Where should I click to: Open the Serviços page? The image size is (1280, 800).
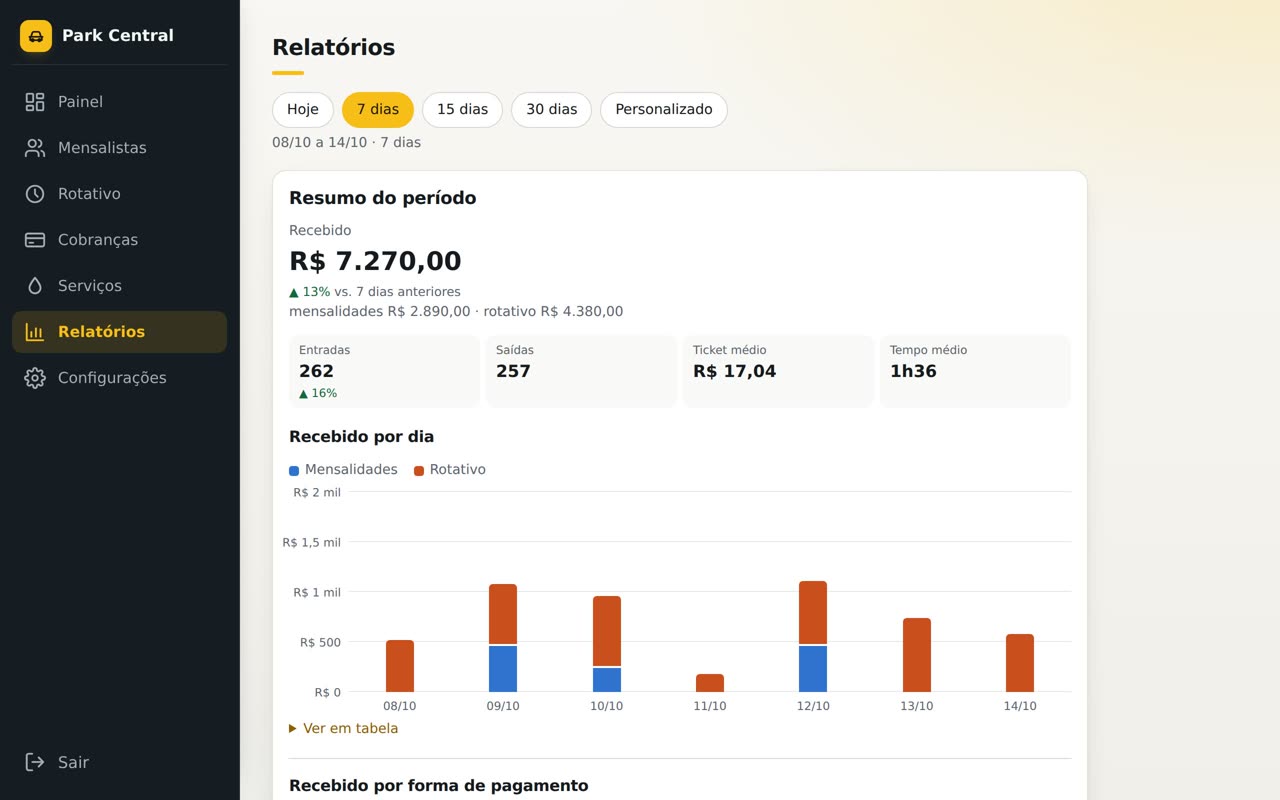pyautogui.click(x=119, y=286)
